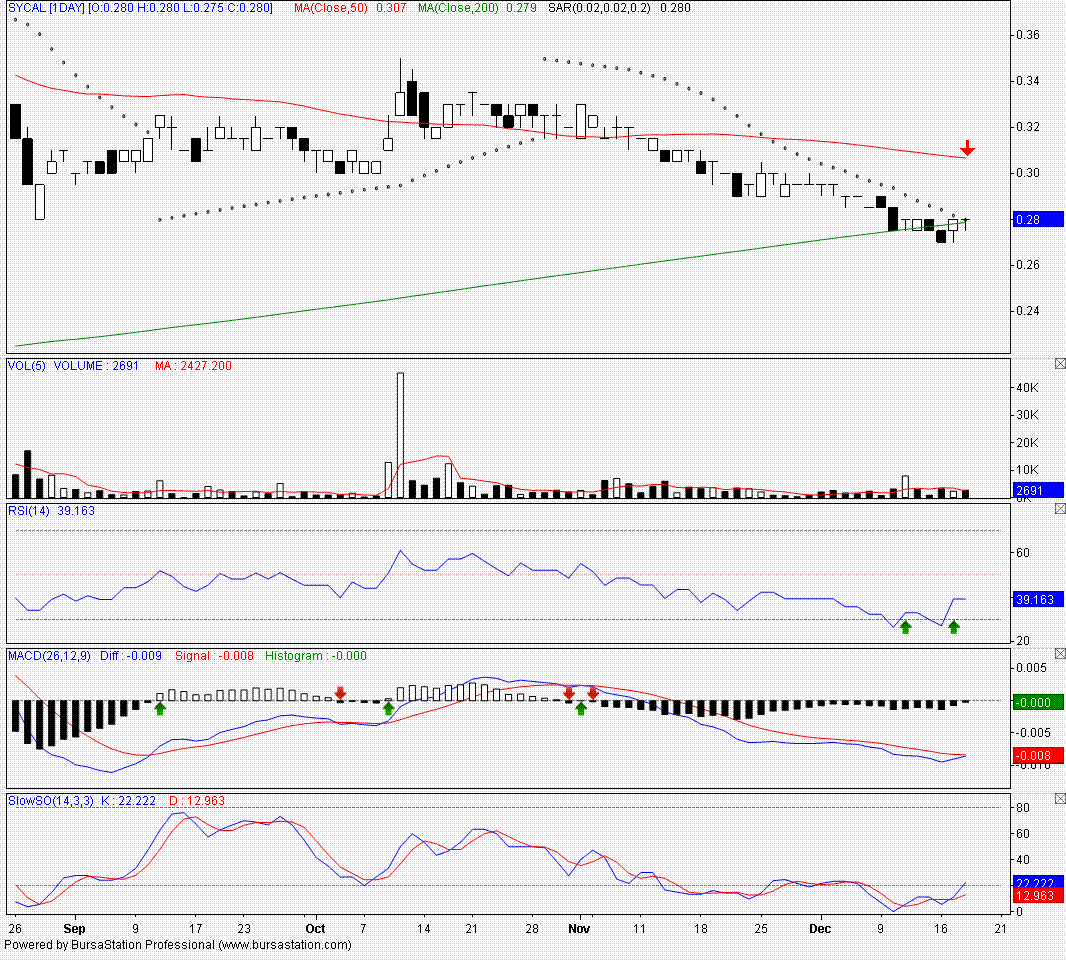
Task: Click the 0.24 price axis label
Action: pos(1028,311)
